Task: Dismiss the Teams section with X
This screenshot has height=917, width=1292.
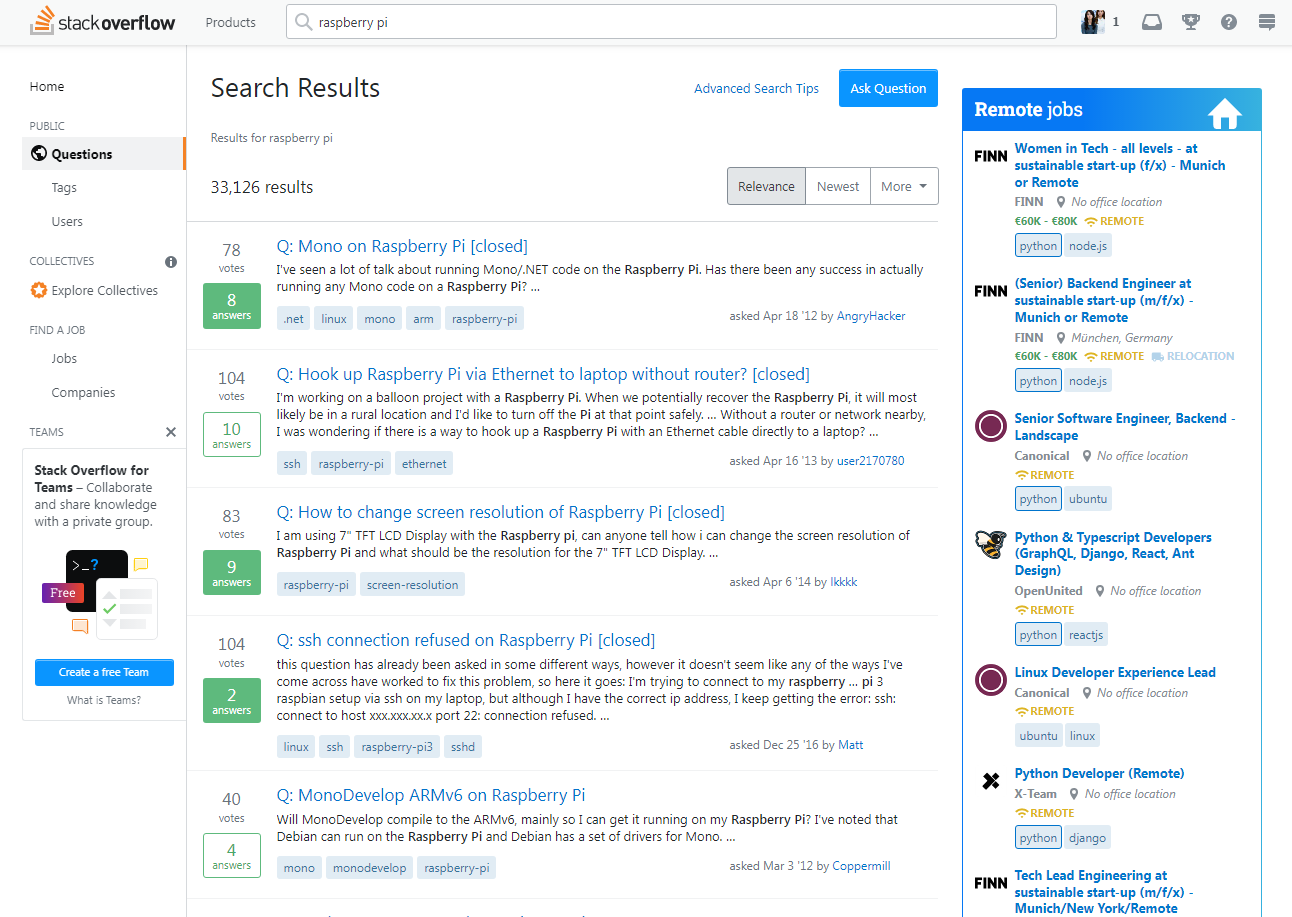Action: point(171,432)
